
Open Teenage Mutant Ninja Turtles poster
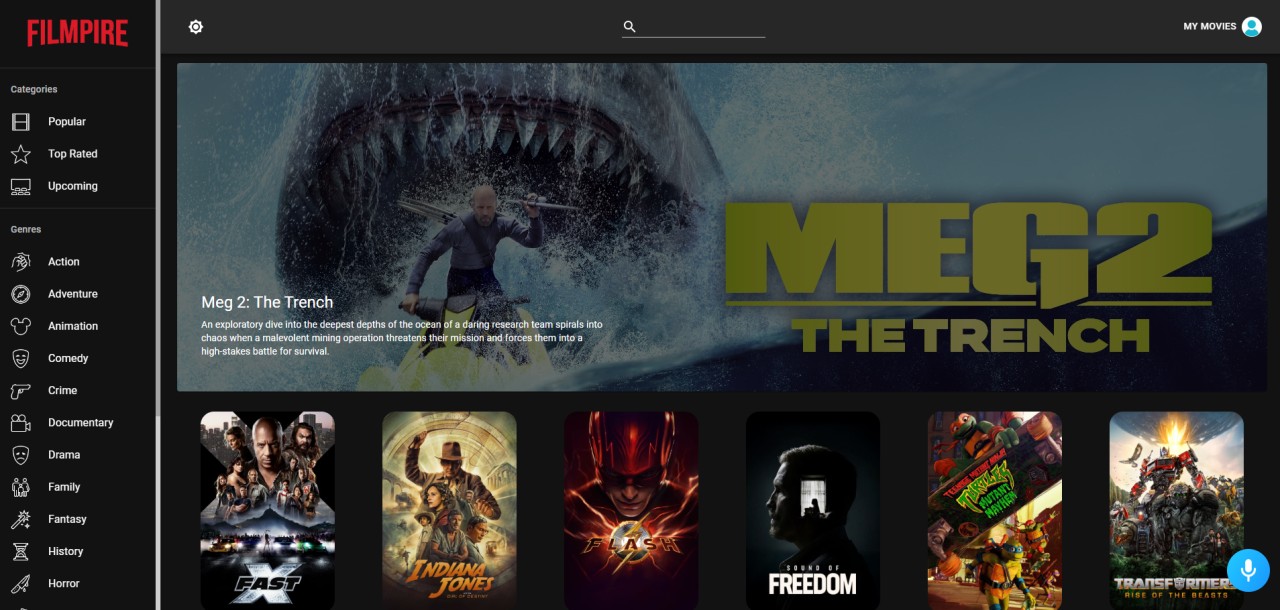click(x=995, y=510)
